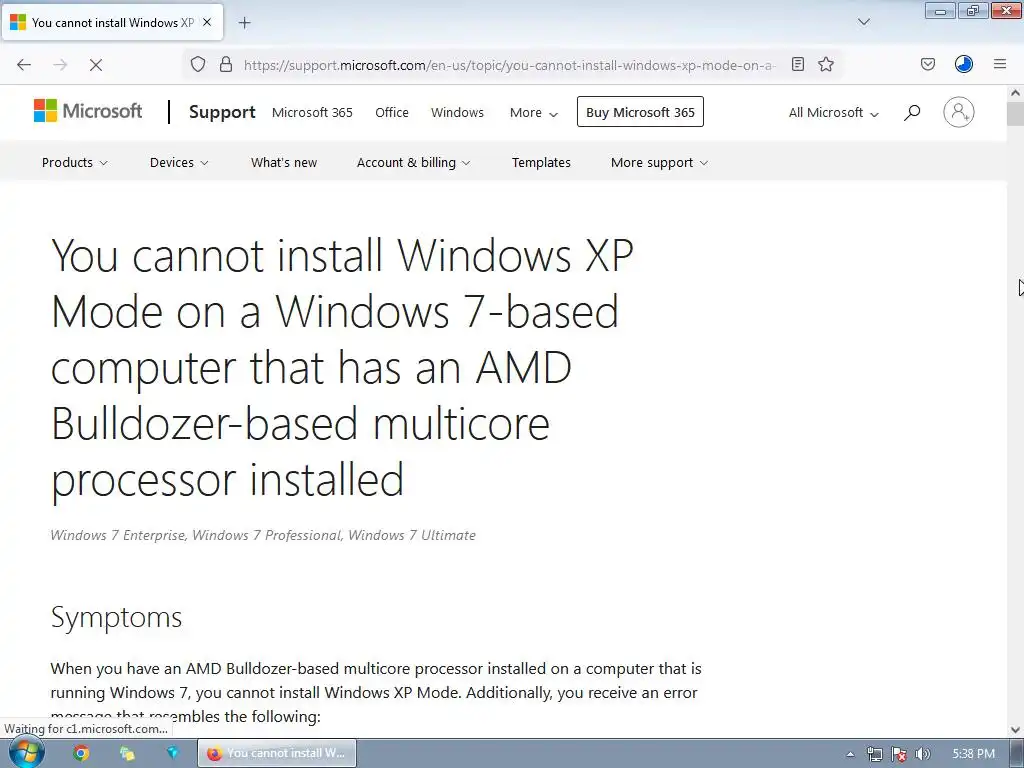The image size is (1024, 768).
Task: Go back with the back arrow
Action: pyautogui.click(x=24, y=65)
